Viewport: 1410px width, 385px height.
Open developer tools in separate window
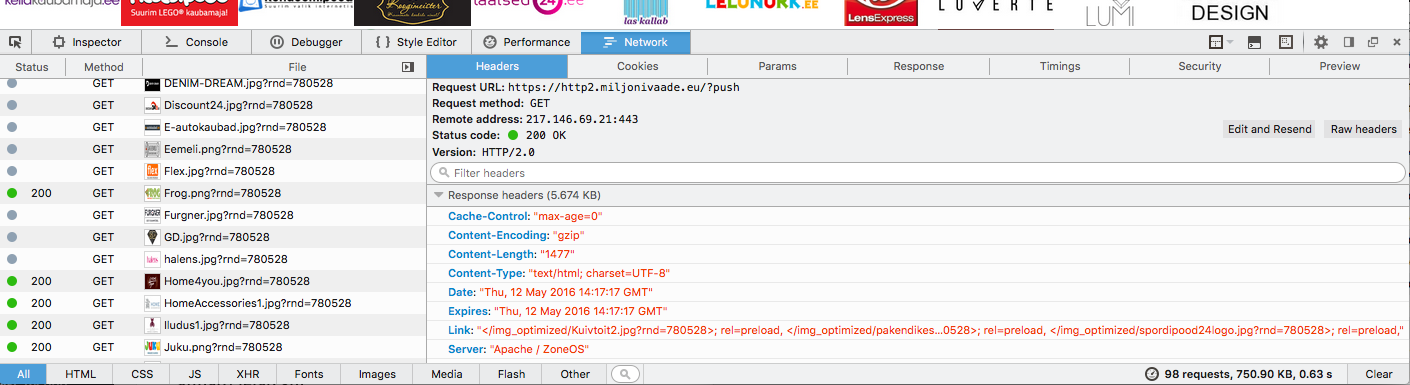tap(1373, 42)
